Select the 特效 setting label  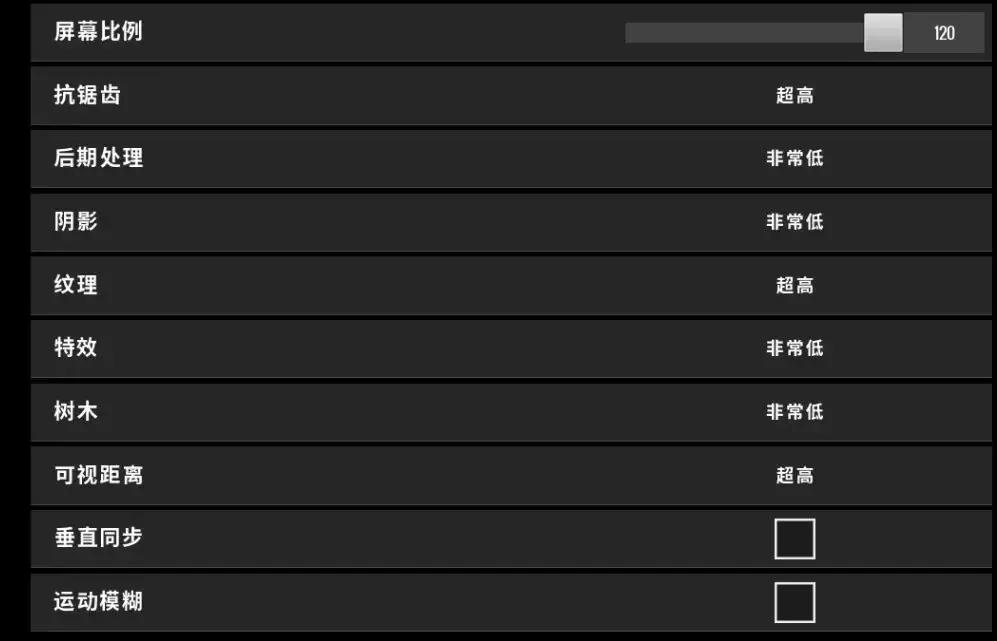tap(76, 348)
